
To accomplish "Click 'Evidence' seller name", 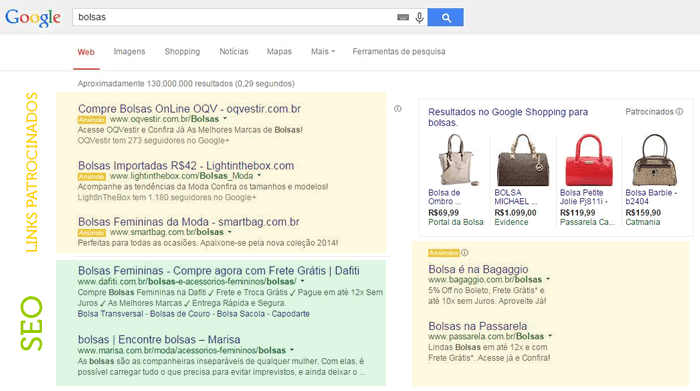I will 511,222.
